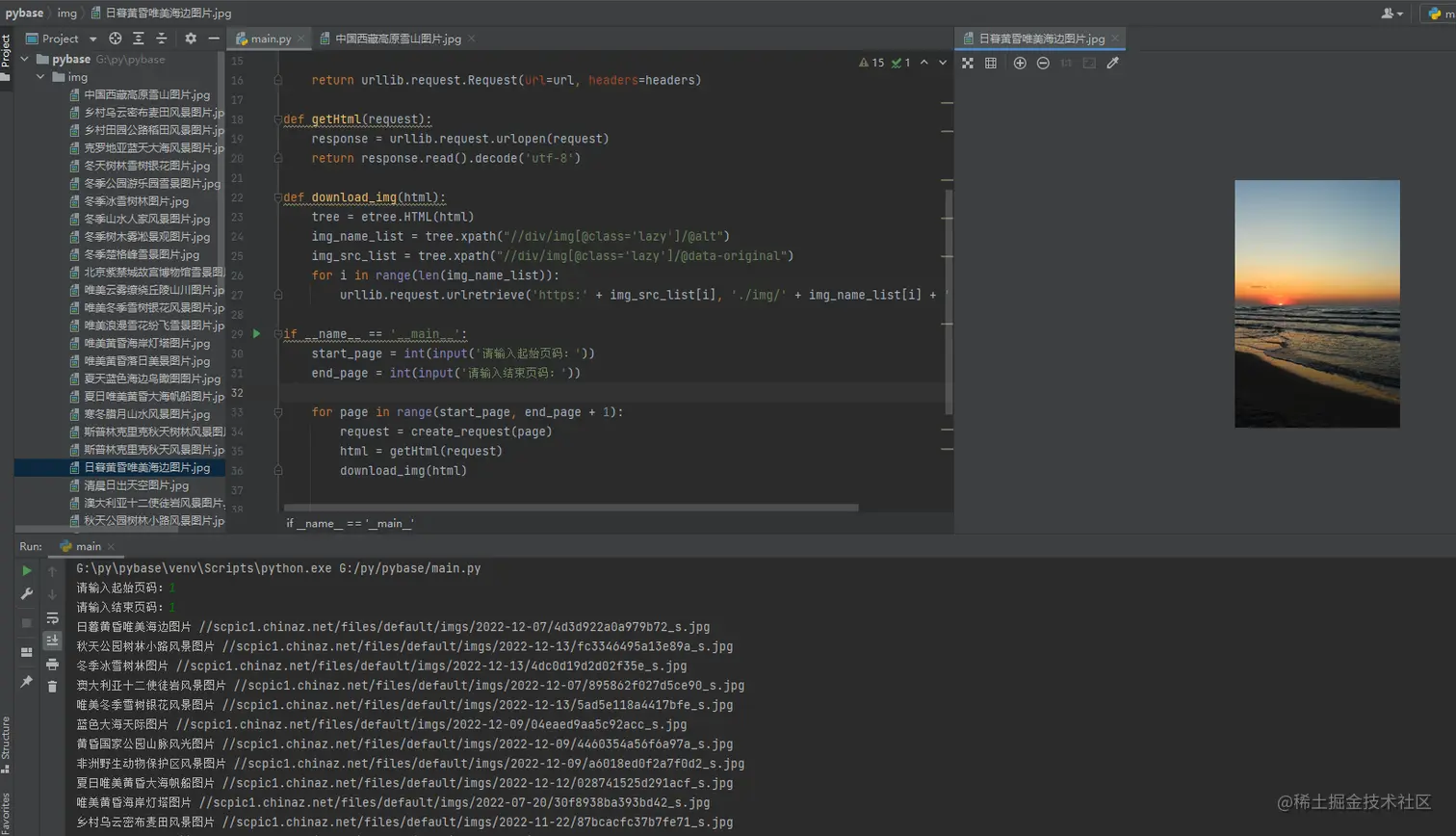
Task: Select the 日暮黄昏唯美海边图片.jpg image tab
Action: [x=1039, y=39]
